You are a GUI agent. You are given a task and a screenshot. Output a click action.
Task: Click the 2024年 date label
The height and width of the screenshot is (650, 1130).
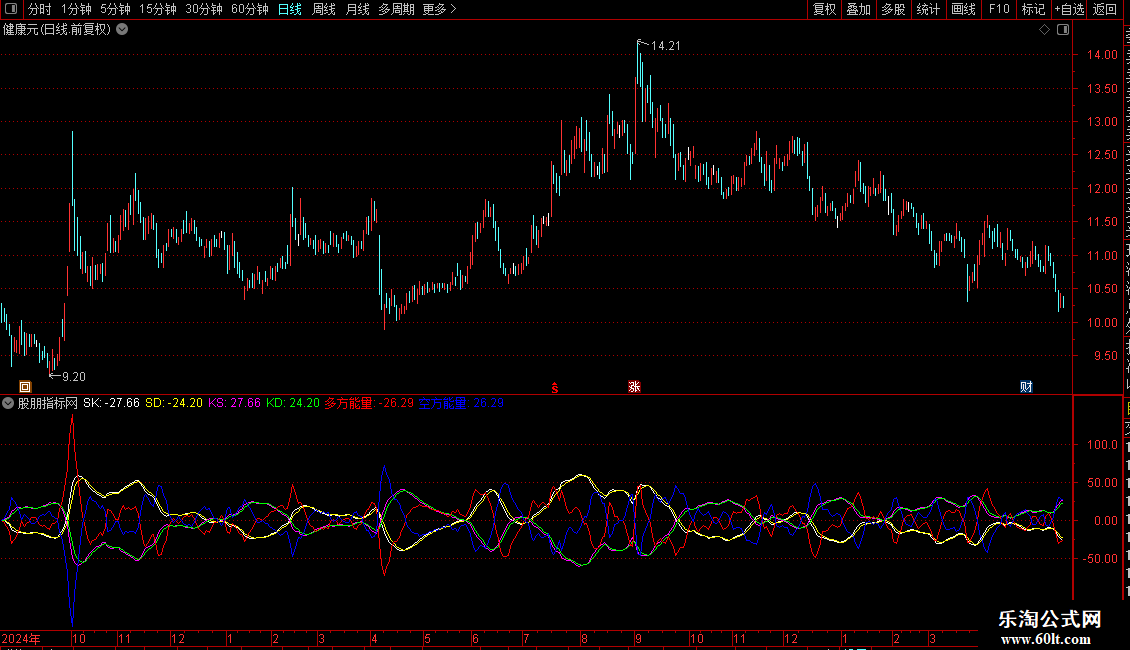click(21, 639)
